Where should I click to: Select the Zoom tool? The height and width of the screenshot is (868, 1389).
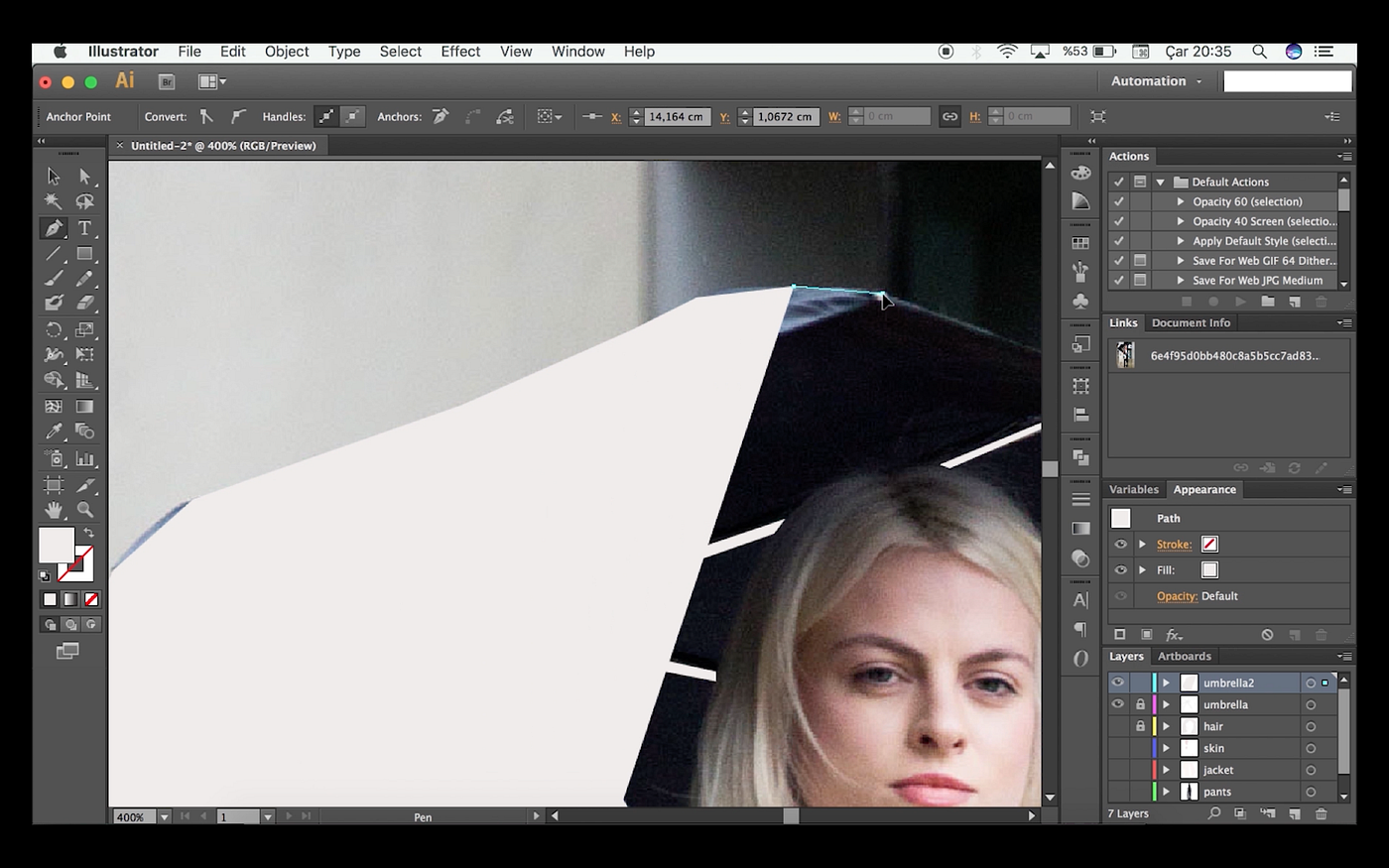click(85, 510)
